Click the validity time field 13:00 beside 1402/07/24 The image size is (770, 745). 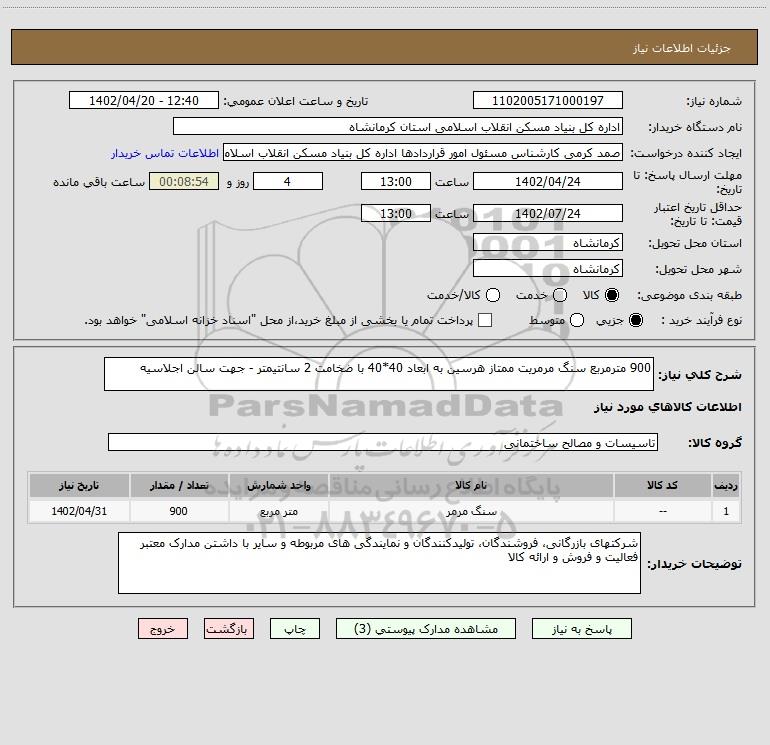396,214
